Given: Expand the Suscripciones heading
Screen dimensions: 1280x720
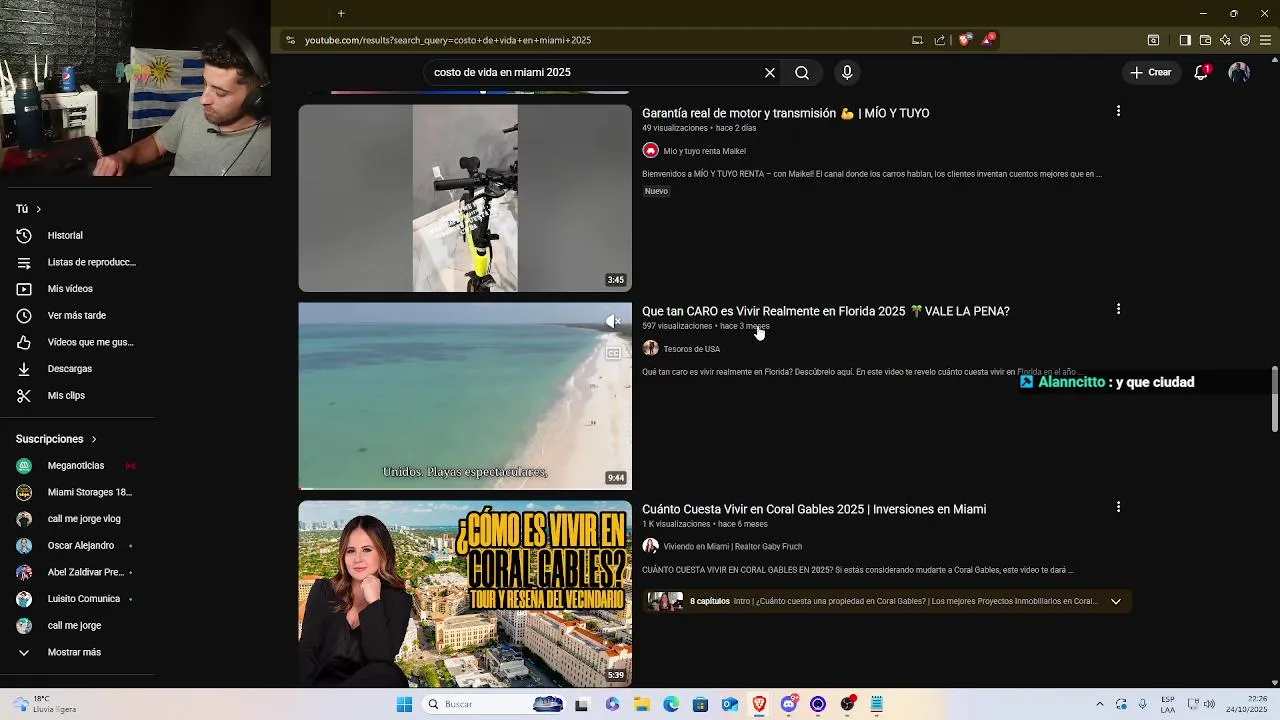Looking at the screenshot, I should [57, 439].
